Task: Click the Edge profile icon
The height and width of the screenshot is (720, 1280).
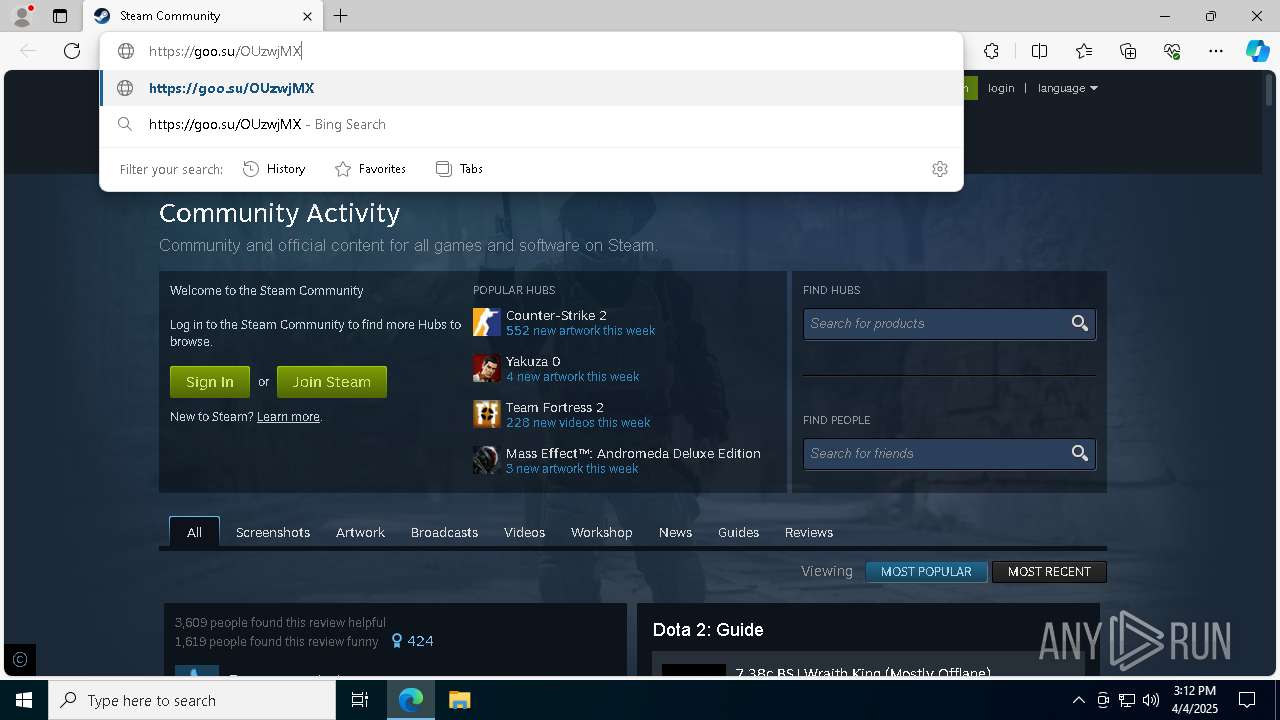Action: 21,15
